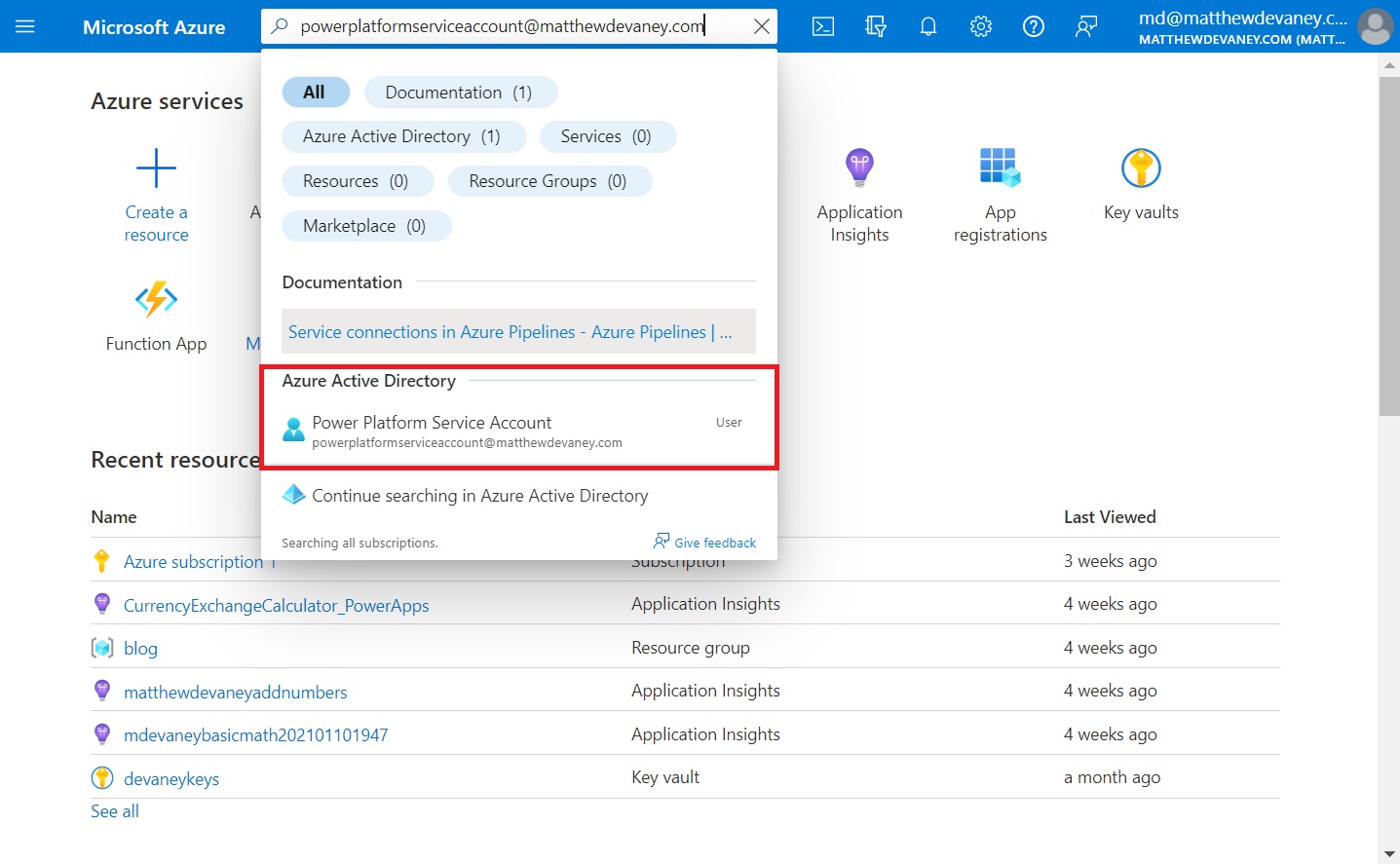Open the Help question mark icon
Viewport: 1400px width, 864px height.
1033,26
